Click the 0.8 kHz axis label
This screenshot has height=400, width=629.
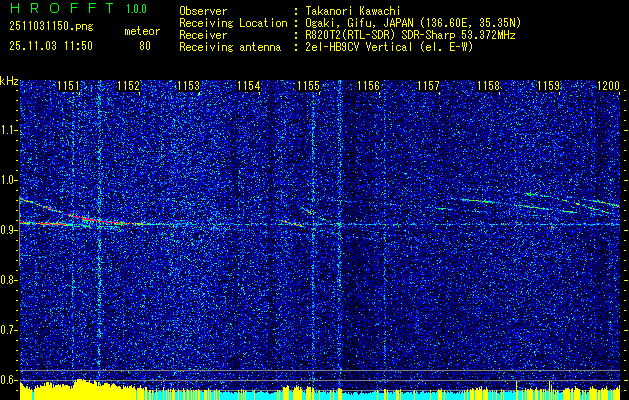point(9,280)
